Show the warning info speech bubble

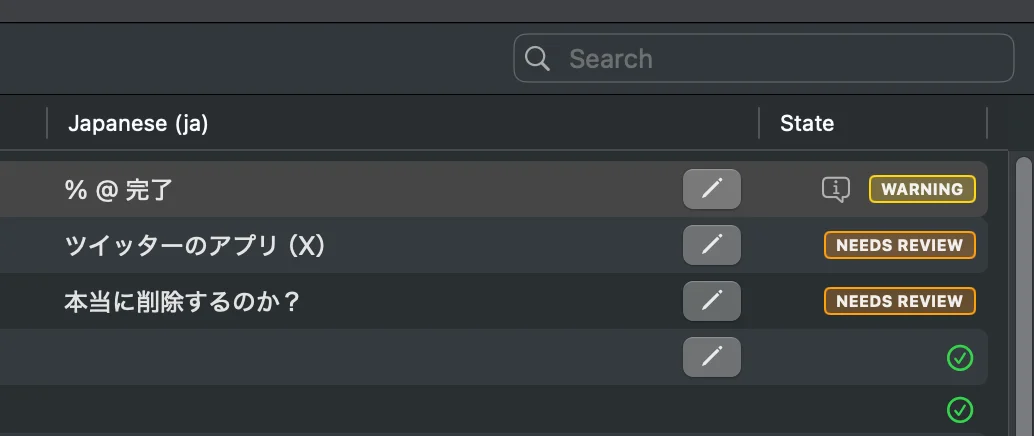(836, 189)
